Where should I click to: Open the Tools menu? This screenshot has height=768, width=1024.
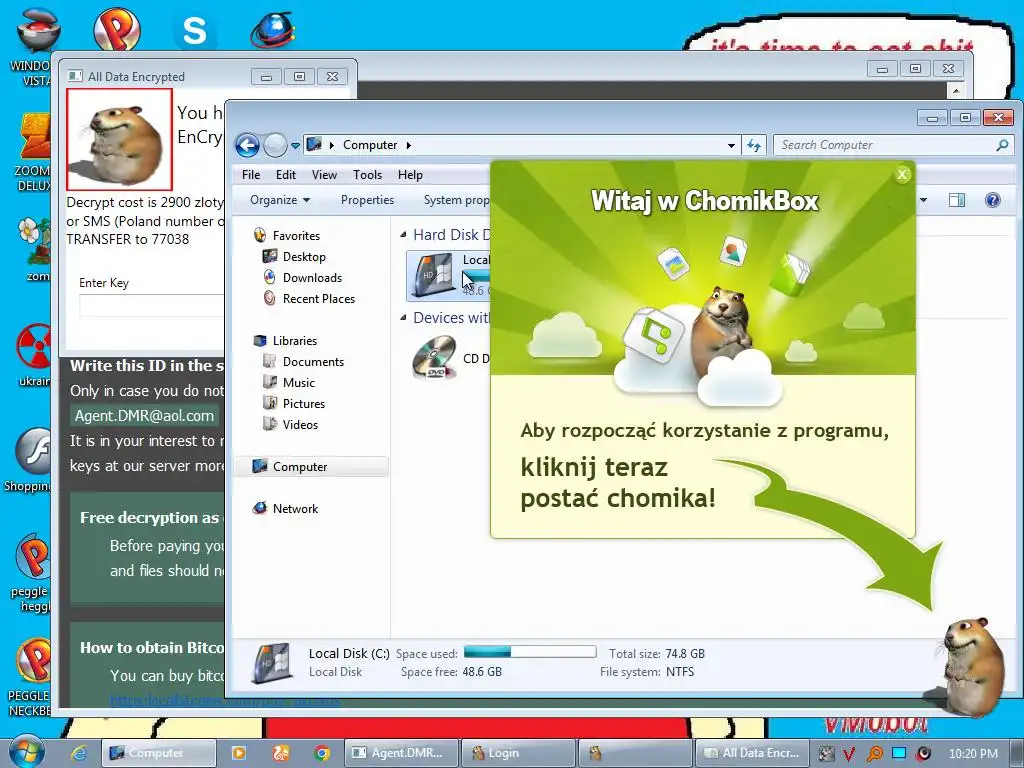(x=367, y=175)
